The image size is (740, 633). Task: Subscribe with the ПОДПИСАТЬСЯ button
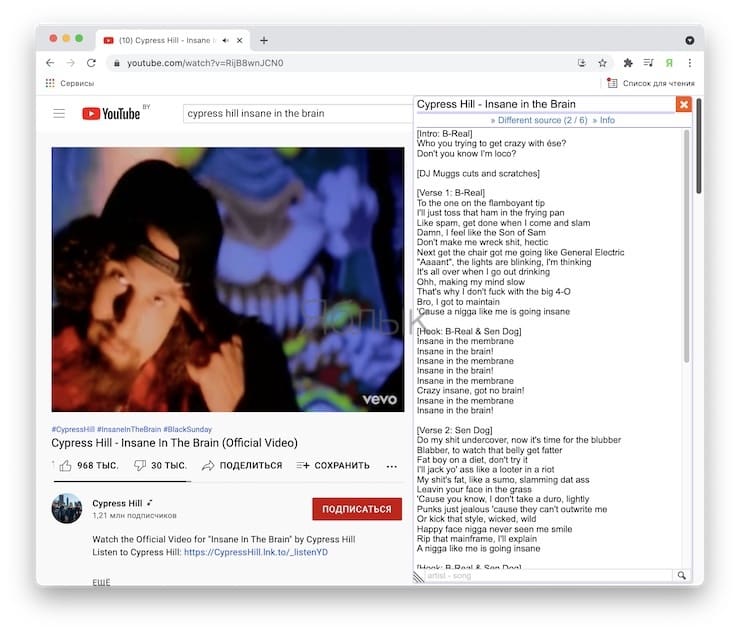pos(357,509)
